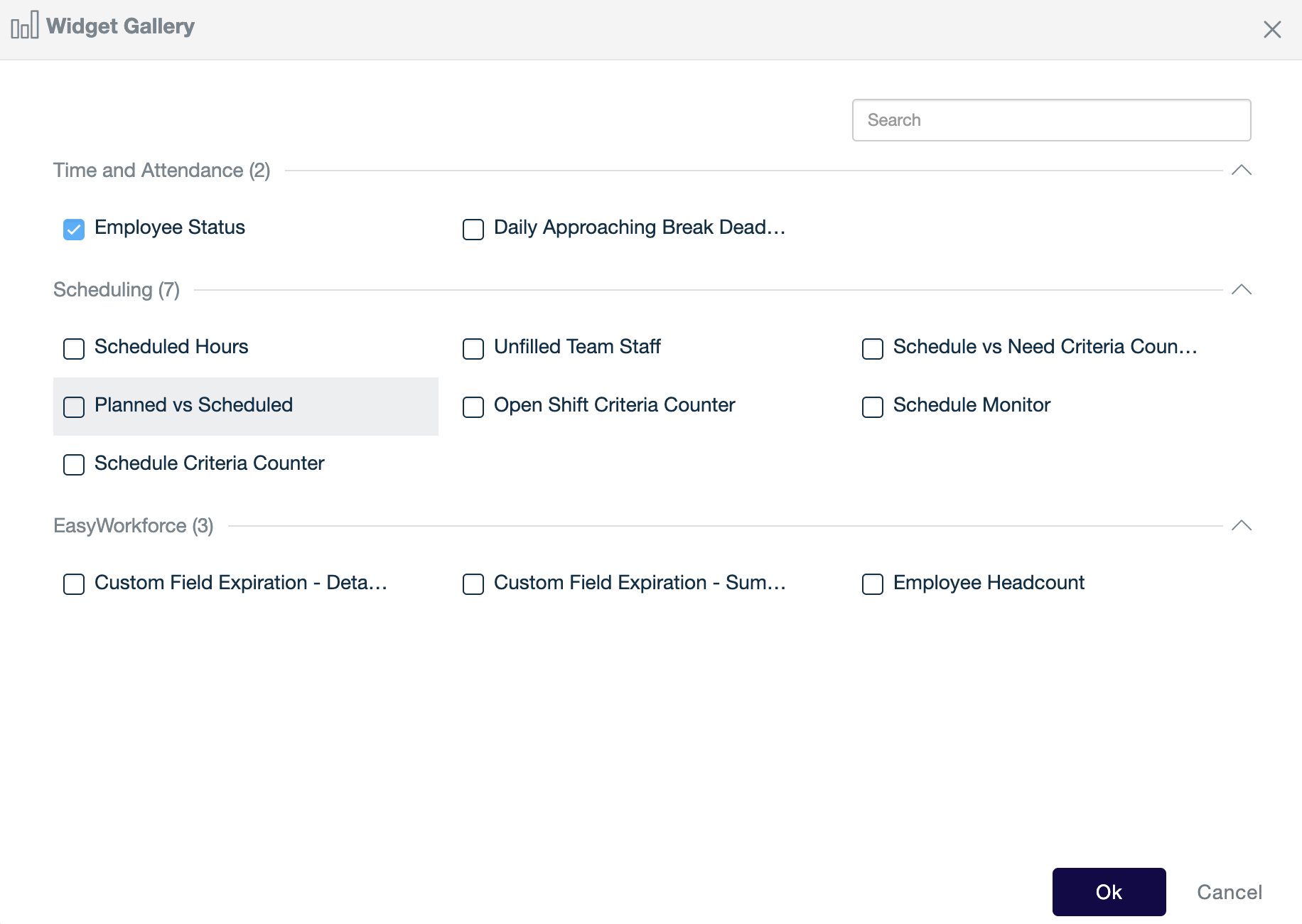Collapse the EasyWorkforce section
Screen dimensions: 1302x924
pyautogui.click(x=1242, y=526)
